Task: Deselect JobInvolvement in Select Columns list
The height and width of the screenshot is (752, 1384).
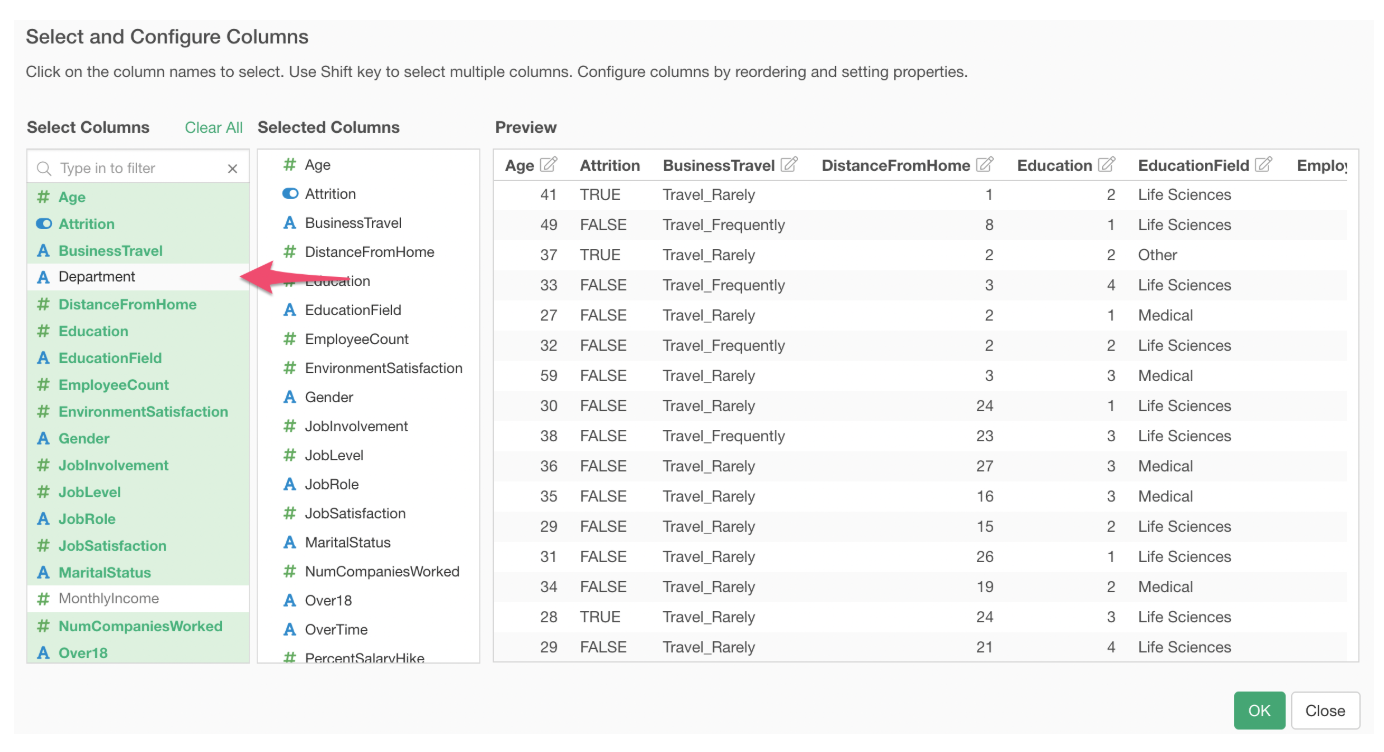Action: (138, 465)
